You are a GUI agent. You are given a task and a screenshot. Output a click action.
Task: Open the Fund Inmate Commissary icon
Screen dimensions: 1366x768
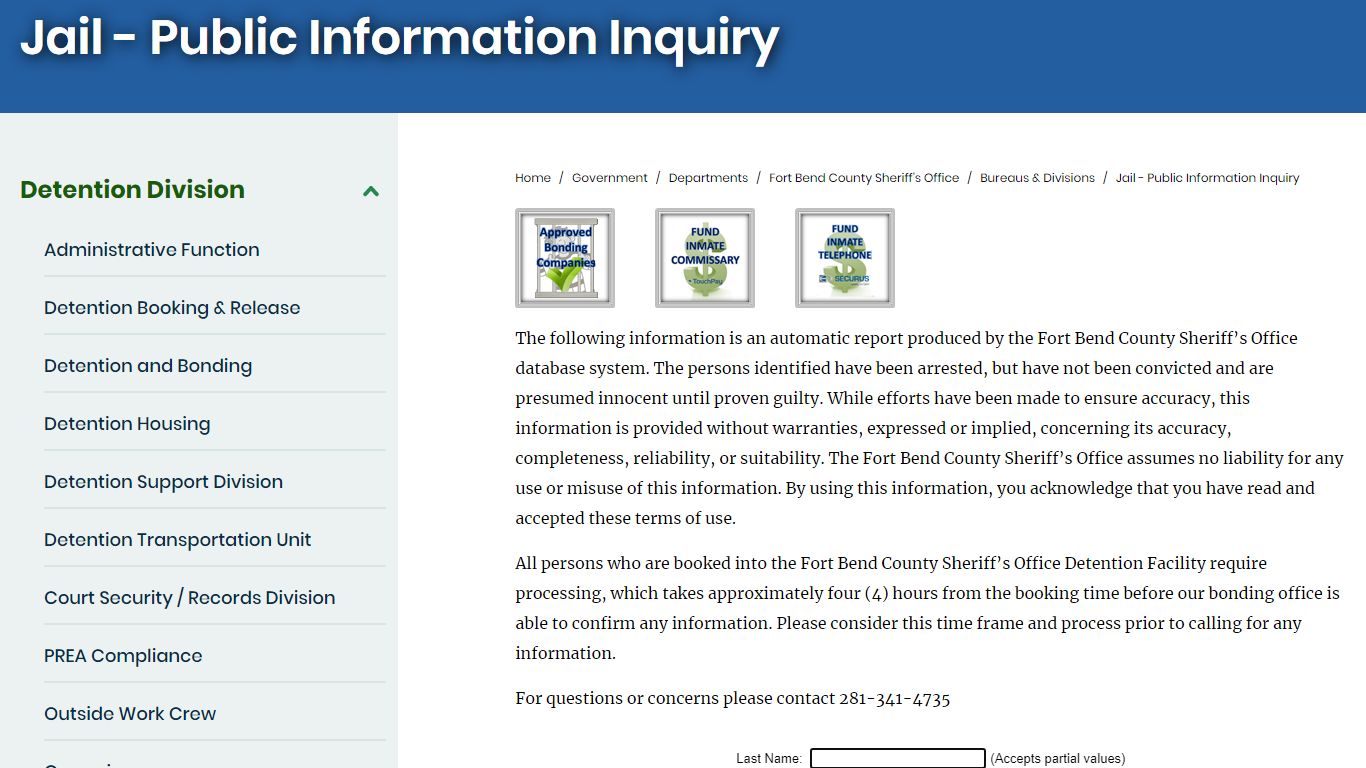pos(705,258)
